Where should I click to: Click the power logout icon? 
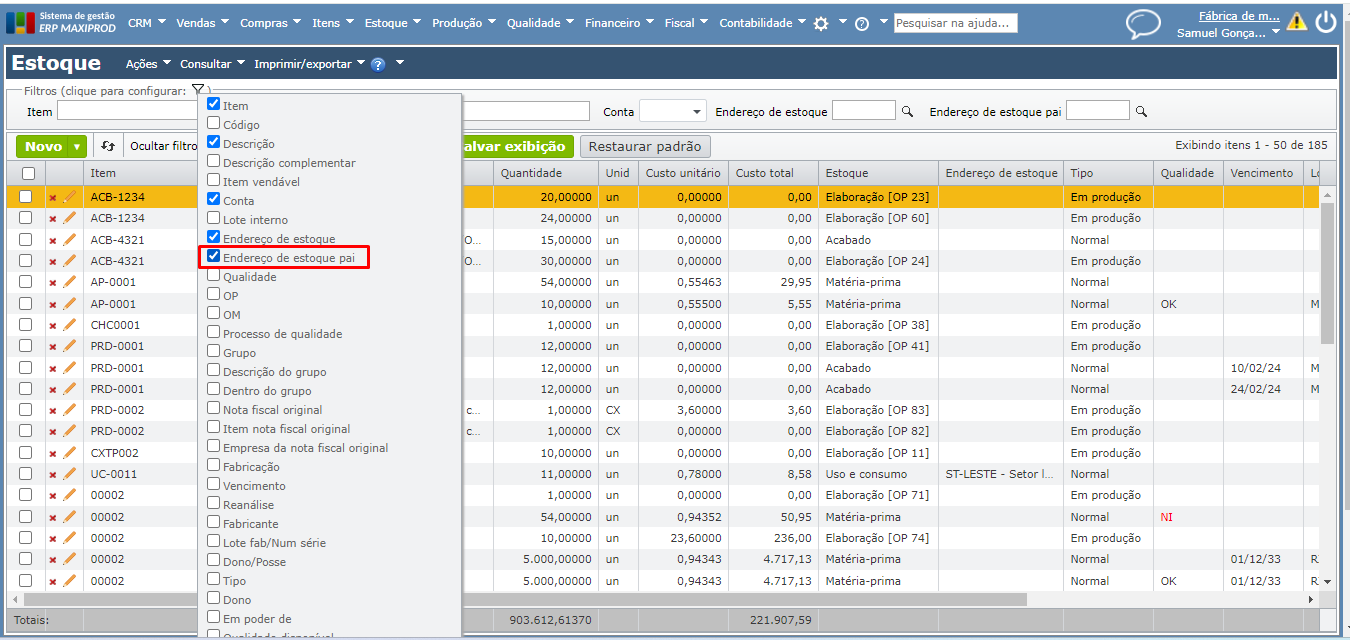coord(1326,22)
